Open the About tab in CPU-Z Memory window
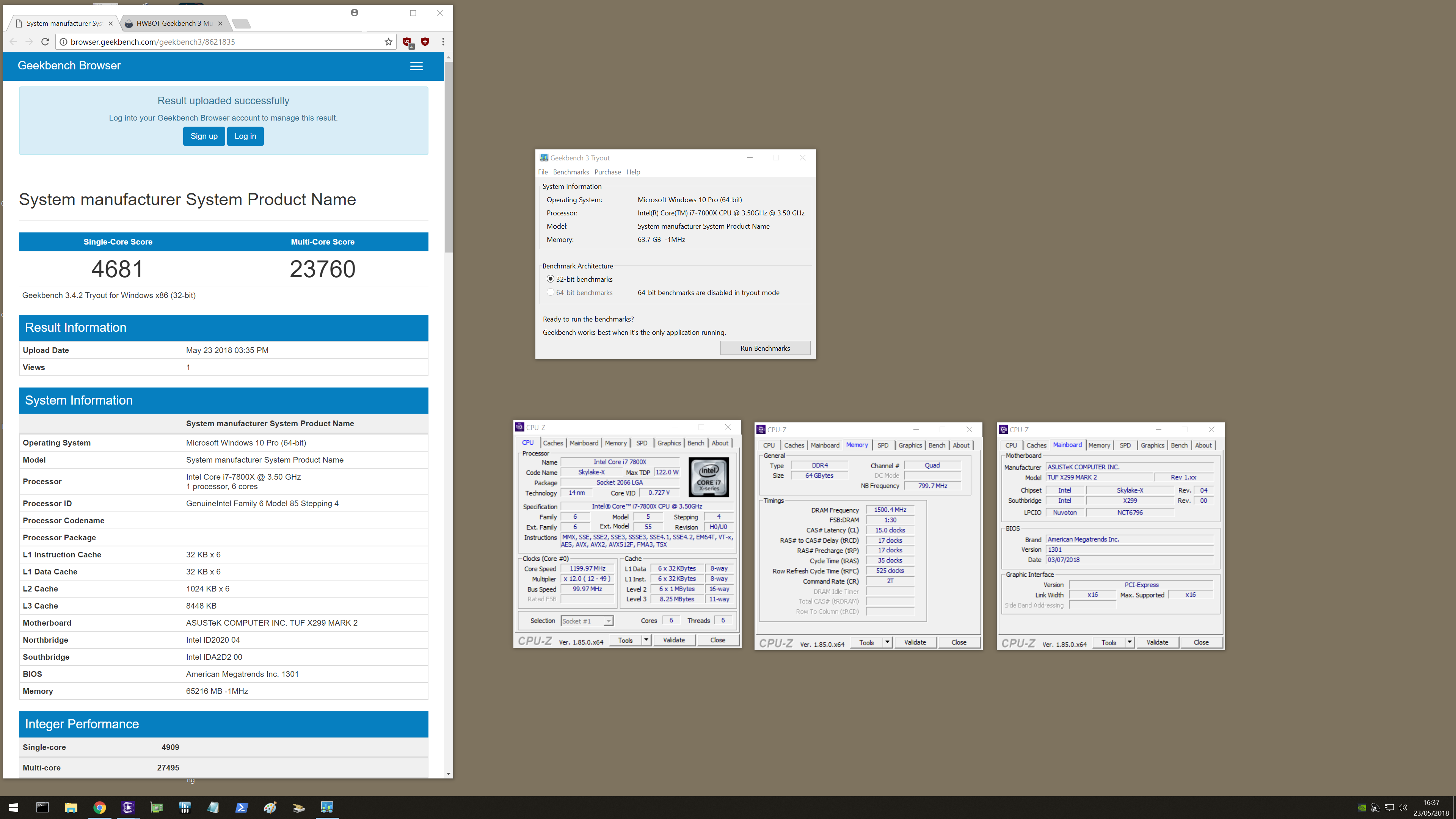This screenshot has height=819, width=1456. pyautogui.click(x=961, y=446)
